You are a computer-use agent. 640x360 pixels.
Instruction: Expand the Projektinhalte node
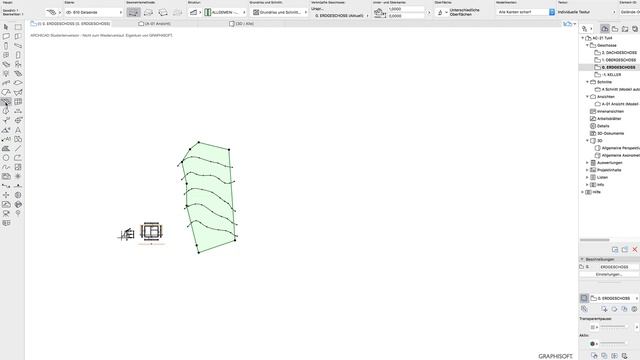tap(587, 170)
